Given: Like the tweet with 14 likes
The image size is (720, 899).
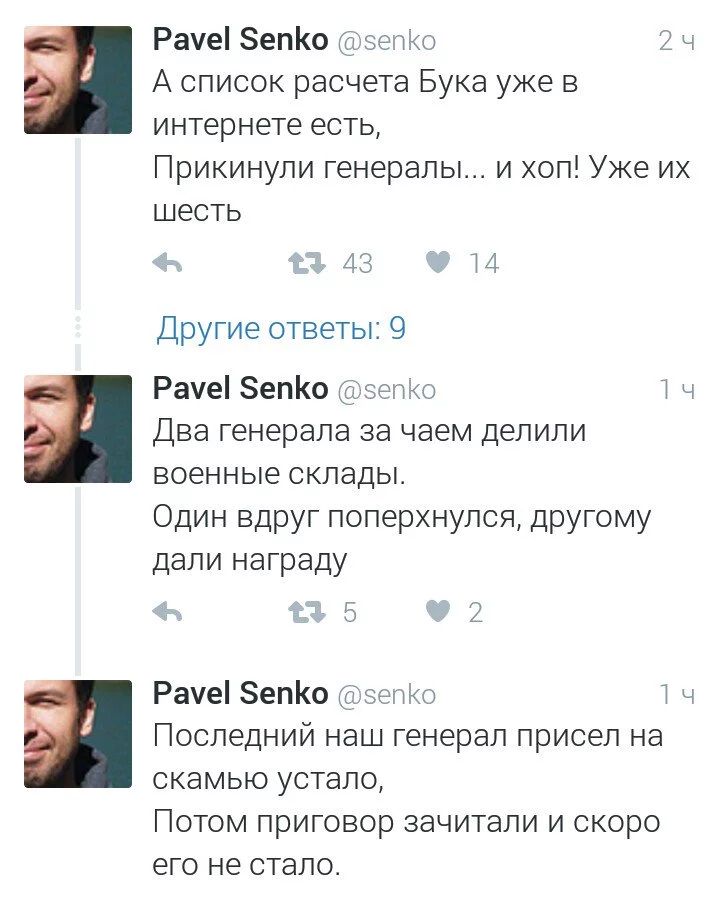Looking at the screenshot, I should 438,263.
